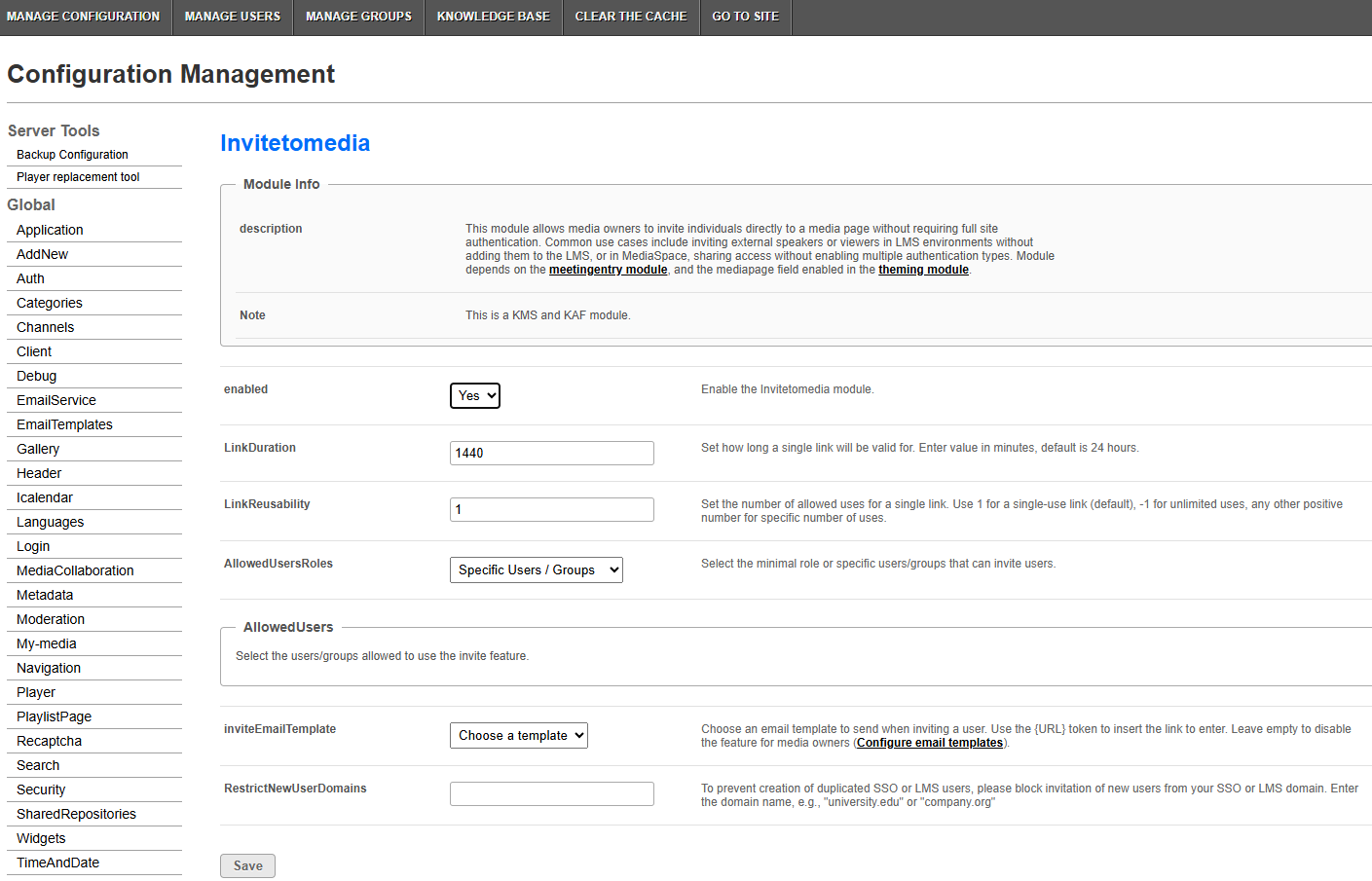Click the AllowedUsersRoles field label
1372x881 pixels.
[278, 564]
